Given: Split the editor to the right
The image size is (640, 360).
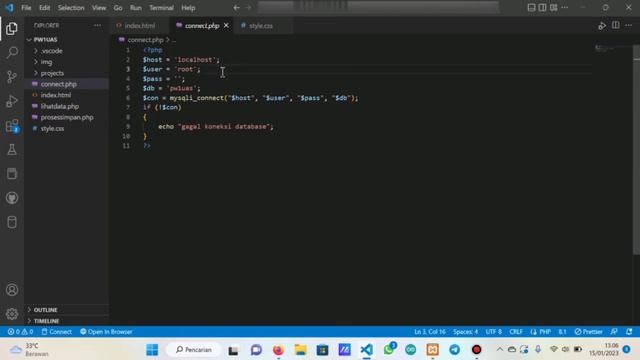Looking at the screenshot, I should coord(616,25).
